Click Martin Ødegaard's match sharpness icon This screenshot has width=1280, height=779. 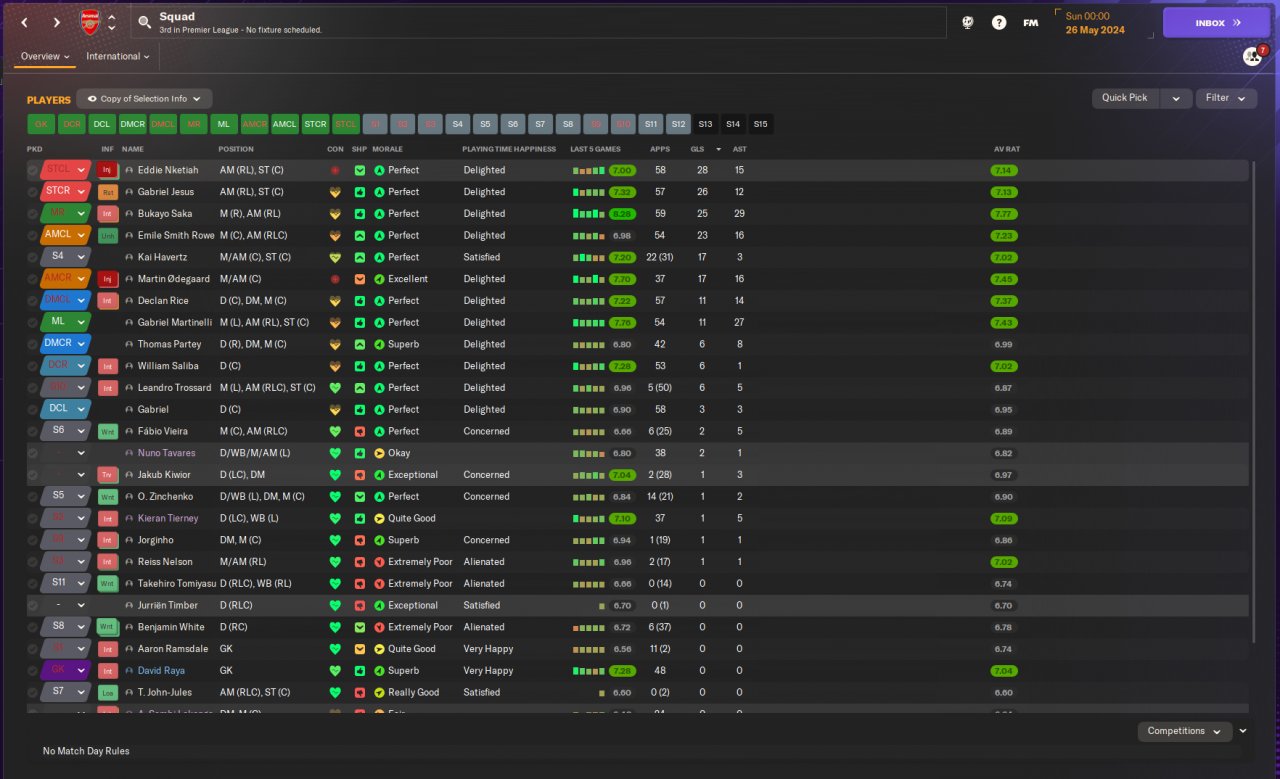(x=360, y=279)
